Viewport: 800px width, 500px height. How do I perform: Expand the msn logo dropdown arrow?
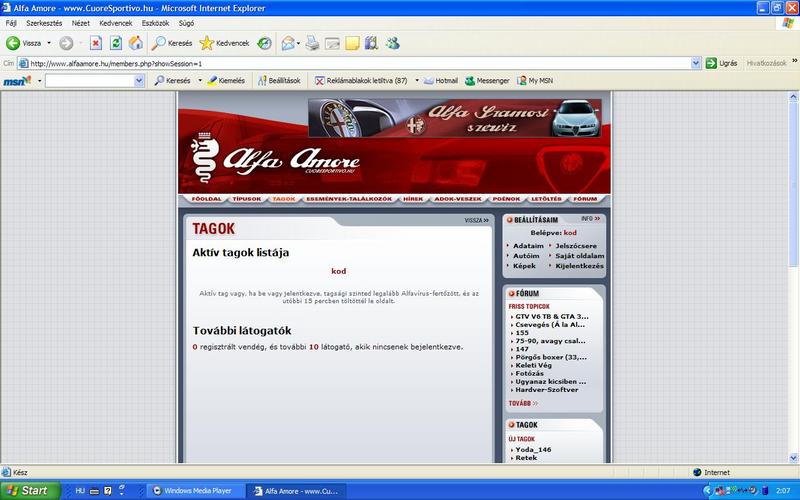click(x=39, y=81)
